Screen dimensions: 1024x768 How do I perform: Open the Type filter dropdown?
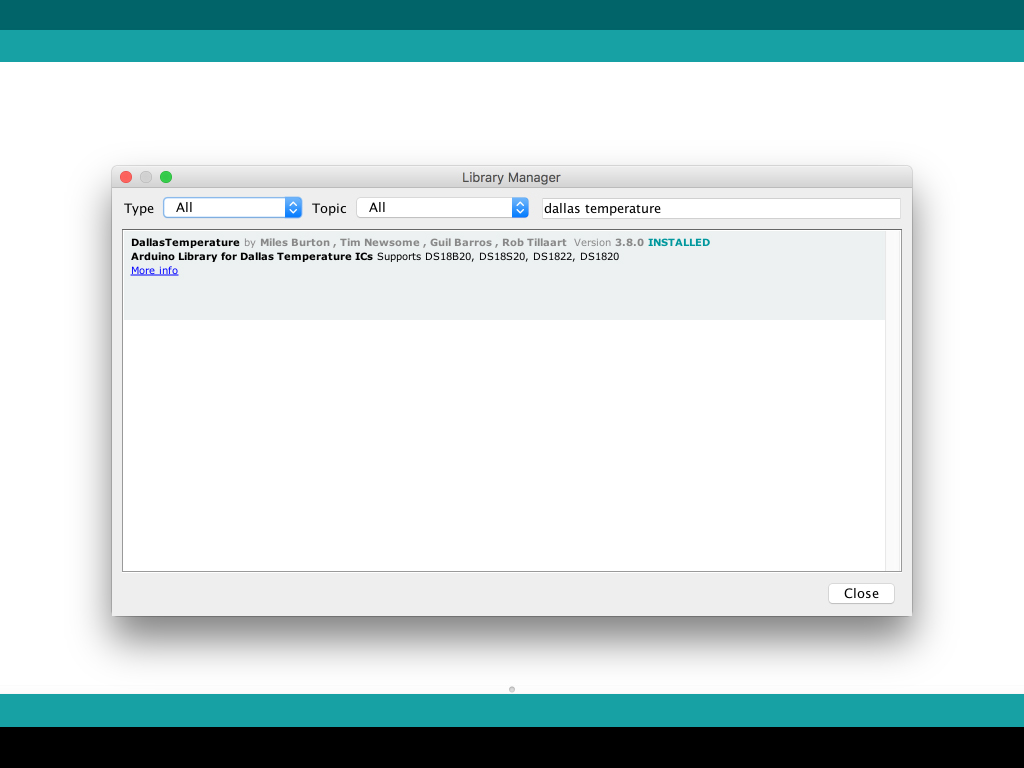tap(232, 208)
